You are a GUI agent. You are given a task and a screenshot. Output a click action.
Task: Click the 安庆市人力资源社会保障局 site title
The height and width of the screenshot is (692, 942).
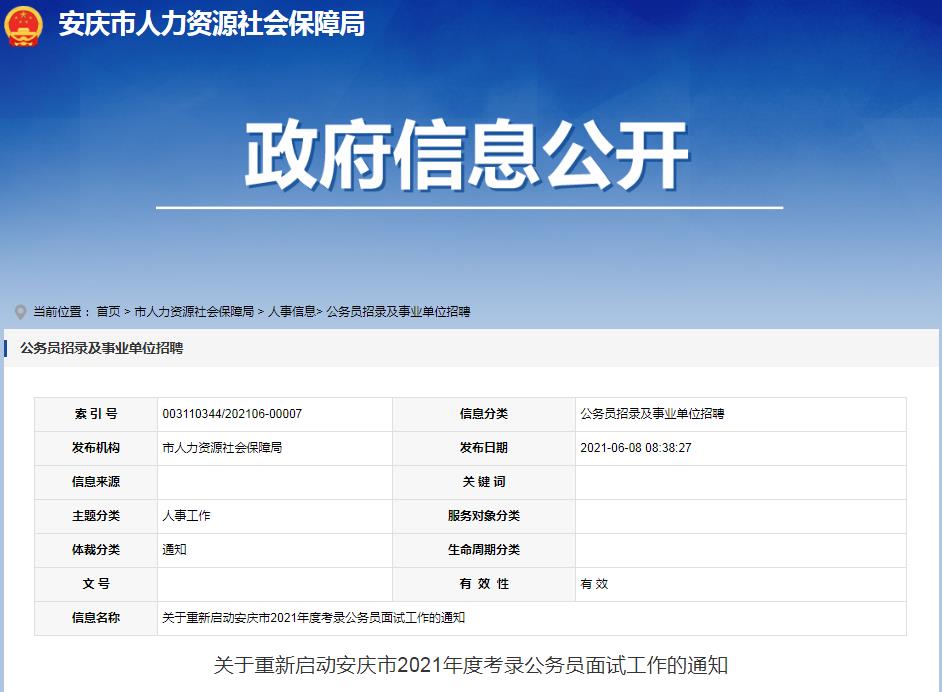(x=211, y=24)
